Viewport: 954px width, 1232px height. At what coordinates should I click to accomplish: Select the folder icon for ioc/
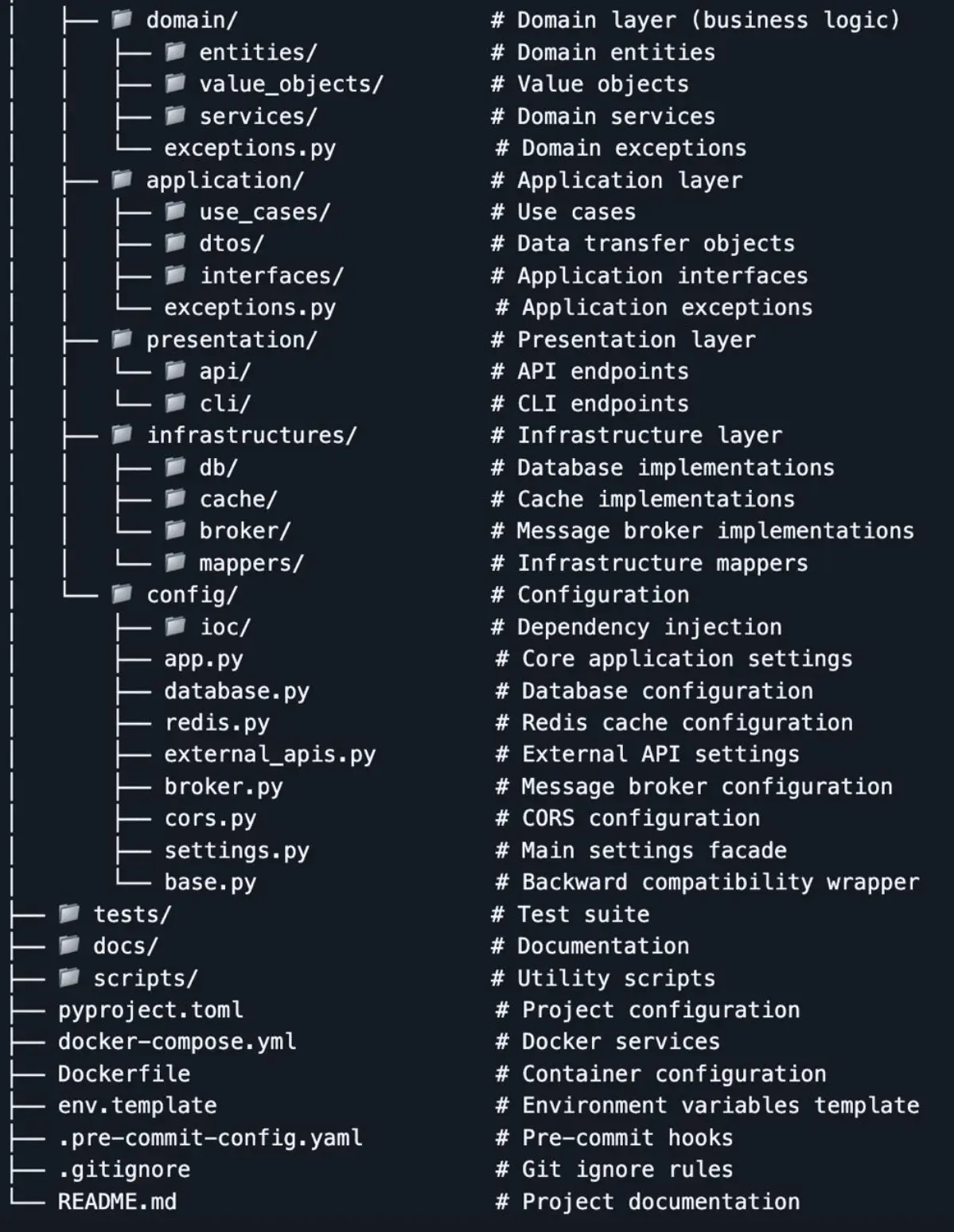[175, 626]
